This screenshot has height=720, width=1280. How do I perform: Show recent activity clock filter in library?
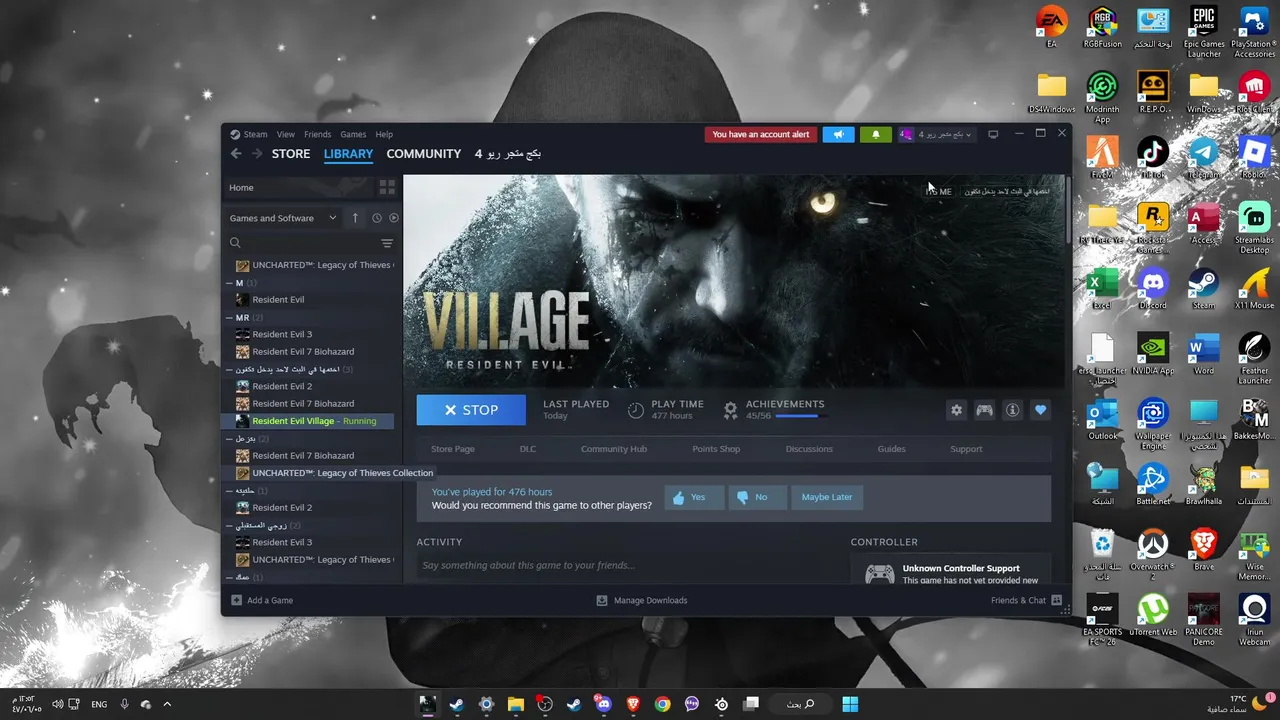[x=377, y=218]
